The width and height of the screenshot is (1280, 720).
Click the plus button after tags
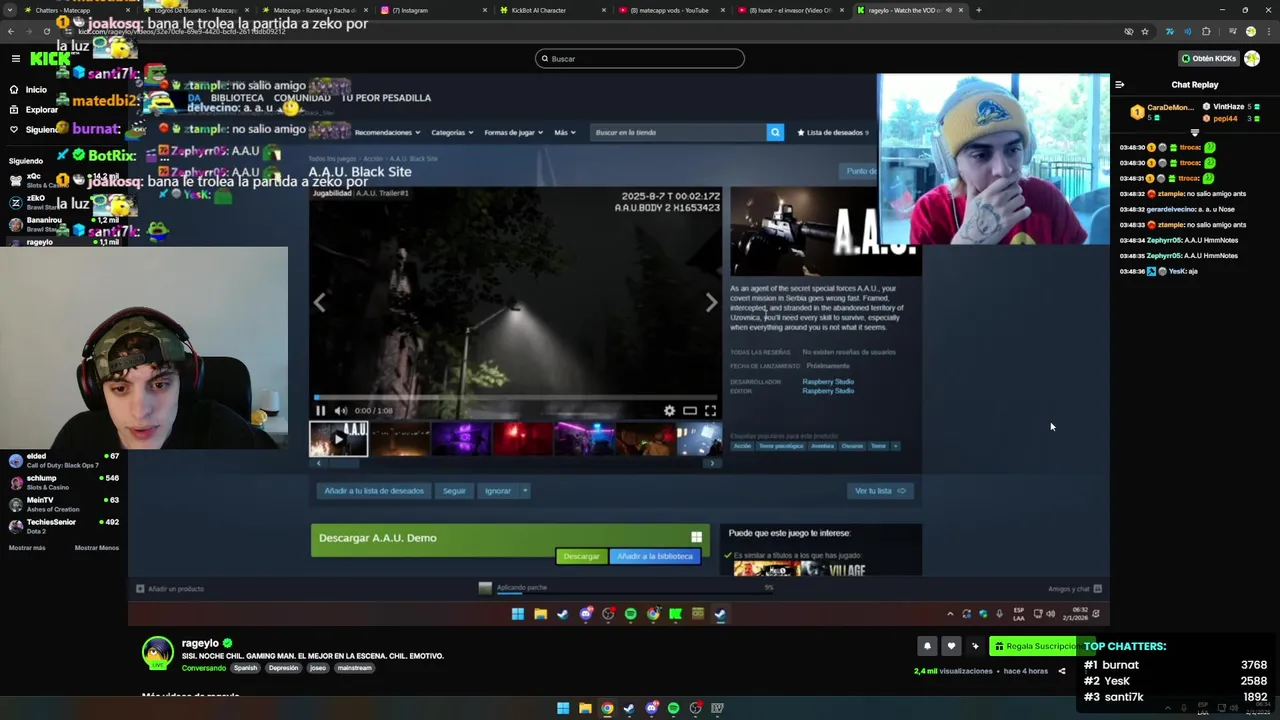point(895,446)
